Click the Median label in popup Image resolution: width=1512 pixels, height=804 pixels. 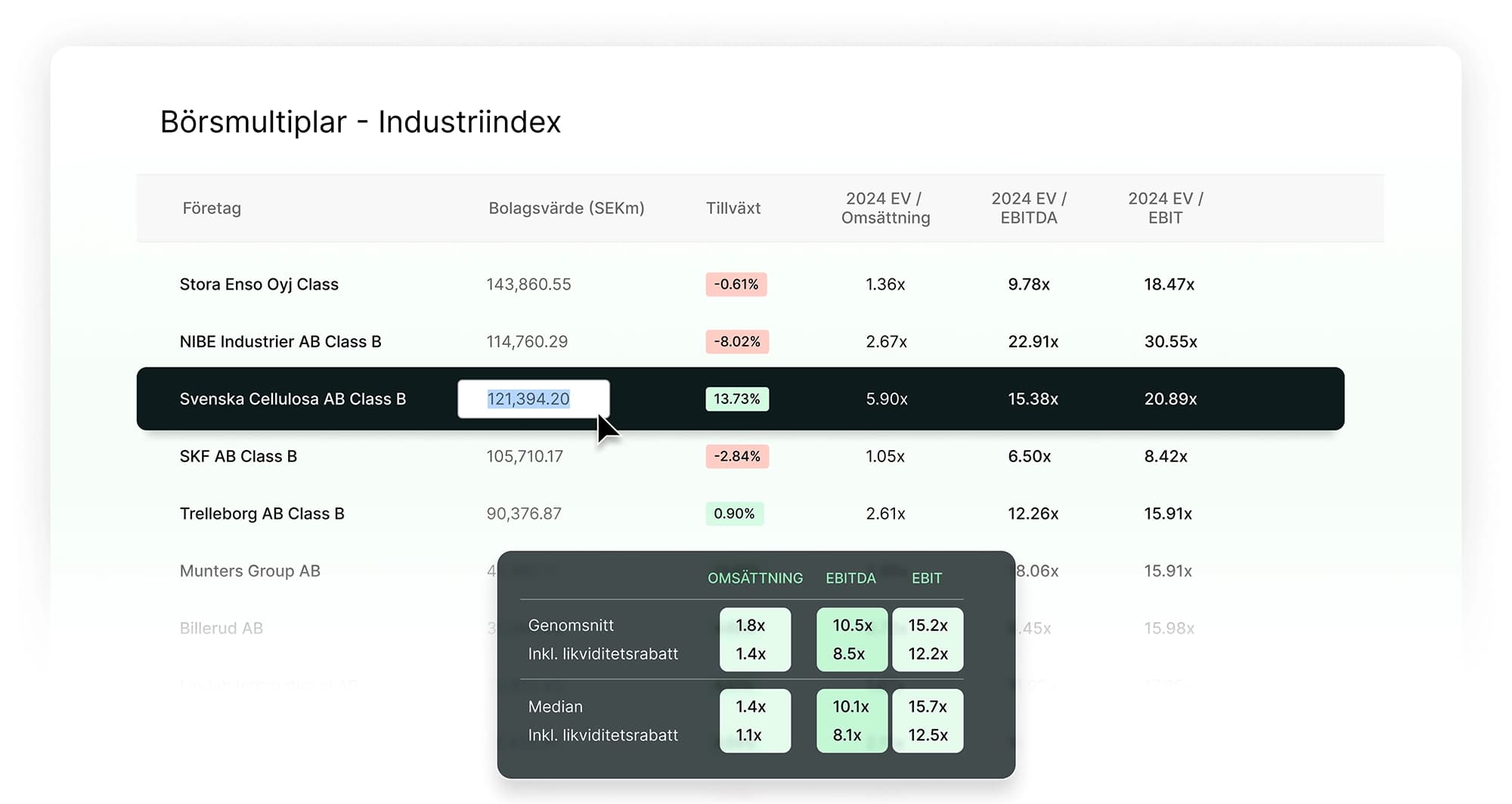[x=556, y=707]
